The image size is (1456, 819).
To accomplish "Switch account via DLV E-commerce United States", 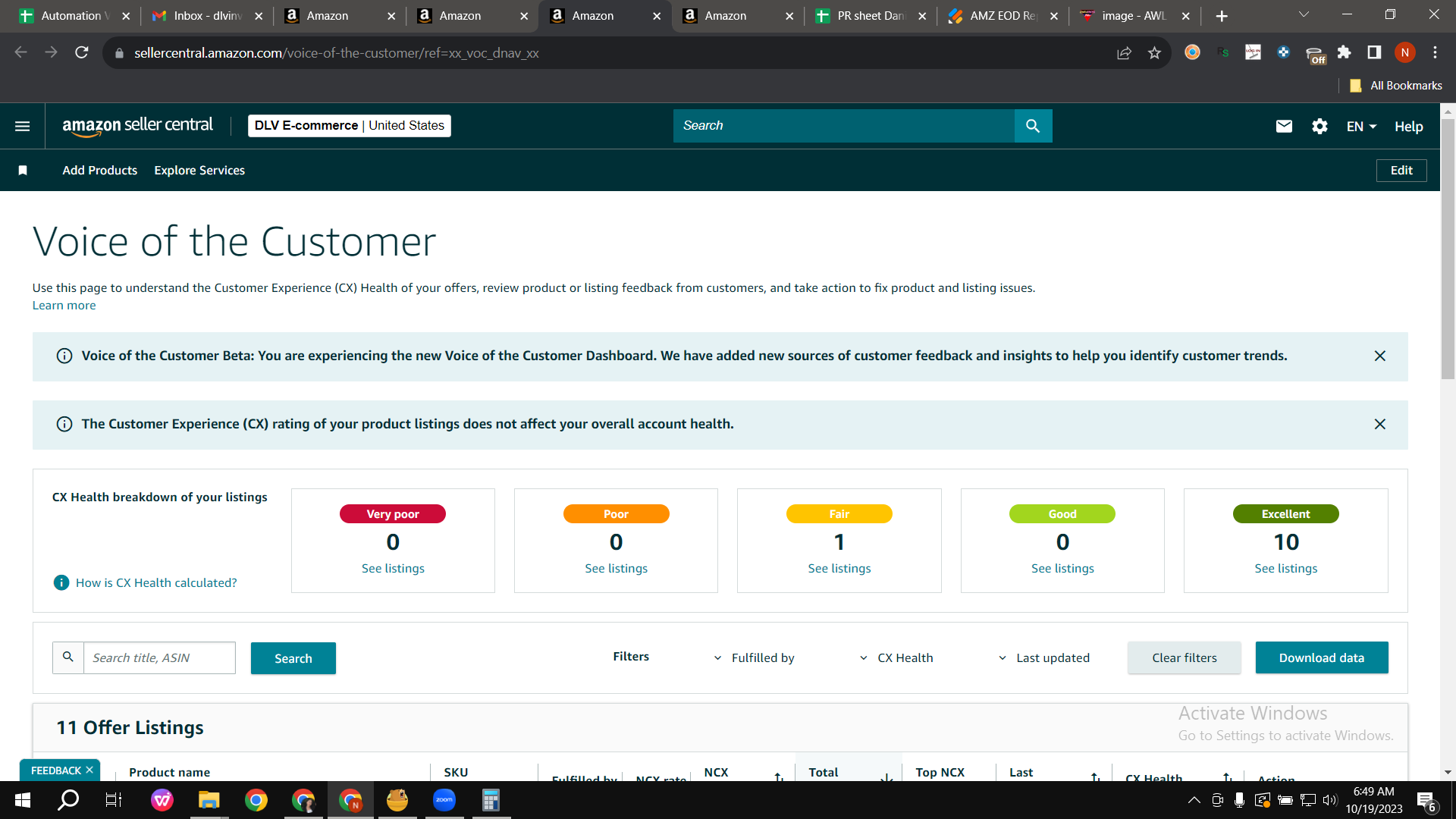I will tap(350, 126).
